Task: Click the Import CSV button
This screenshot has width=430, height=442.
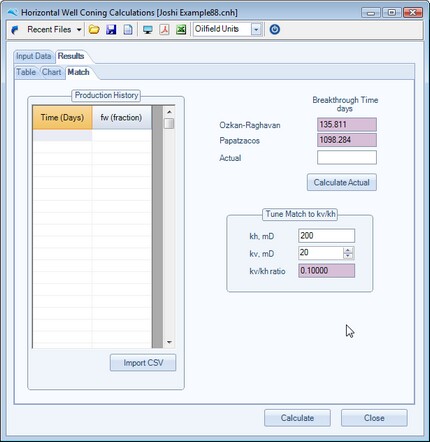Action: [143, 363]
